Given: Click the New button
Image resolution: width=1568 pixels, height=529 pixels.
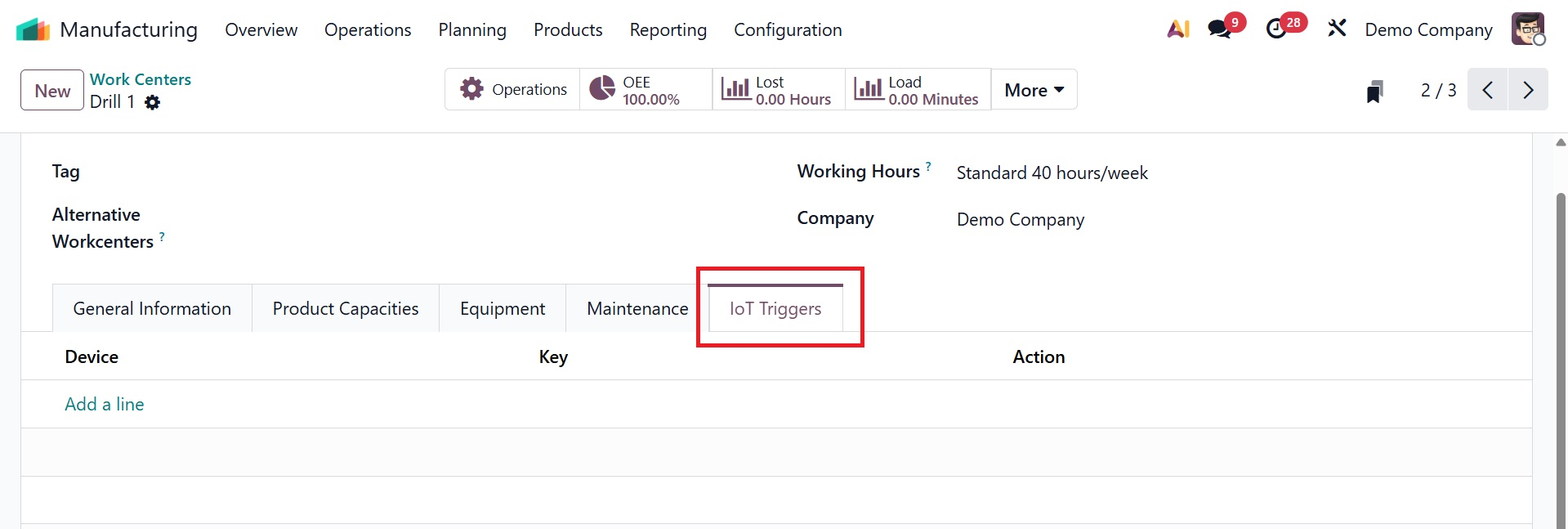Looking at the screenshot, I should pos(52,91).
